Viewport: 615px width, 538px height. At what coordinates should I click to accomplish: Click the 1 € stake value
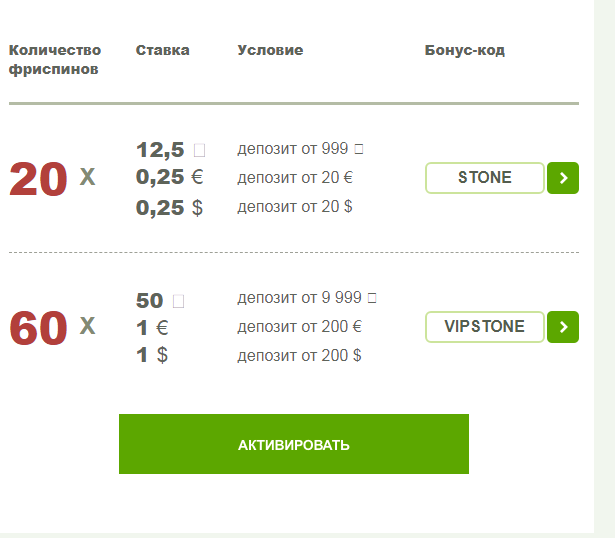[x=152, y=327]
